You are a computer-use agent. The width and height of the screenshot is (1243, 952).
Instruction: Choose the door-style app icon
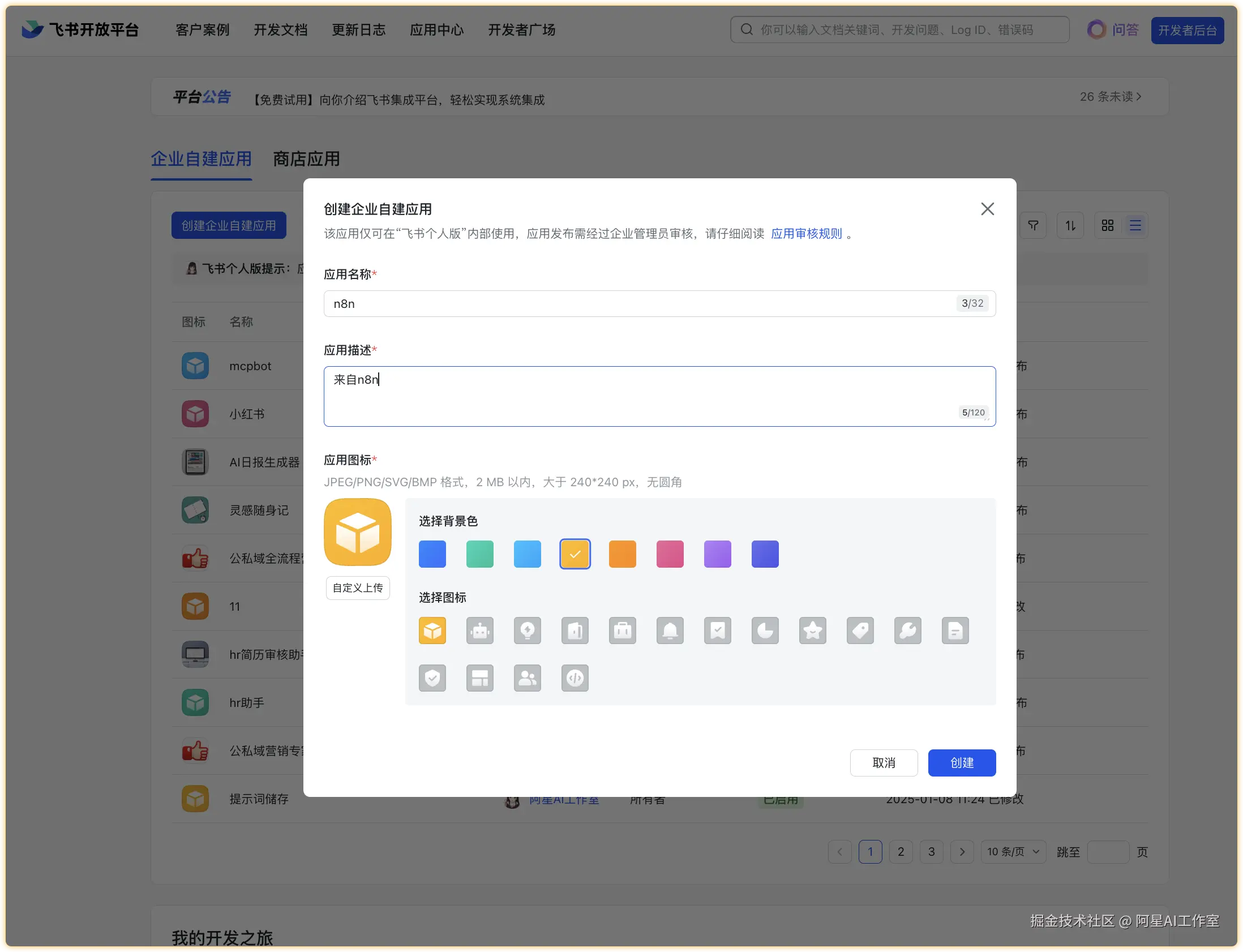575,631
